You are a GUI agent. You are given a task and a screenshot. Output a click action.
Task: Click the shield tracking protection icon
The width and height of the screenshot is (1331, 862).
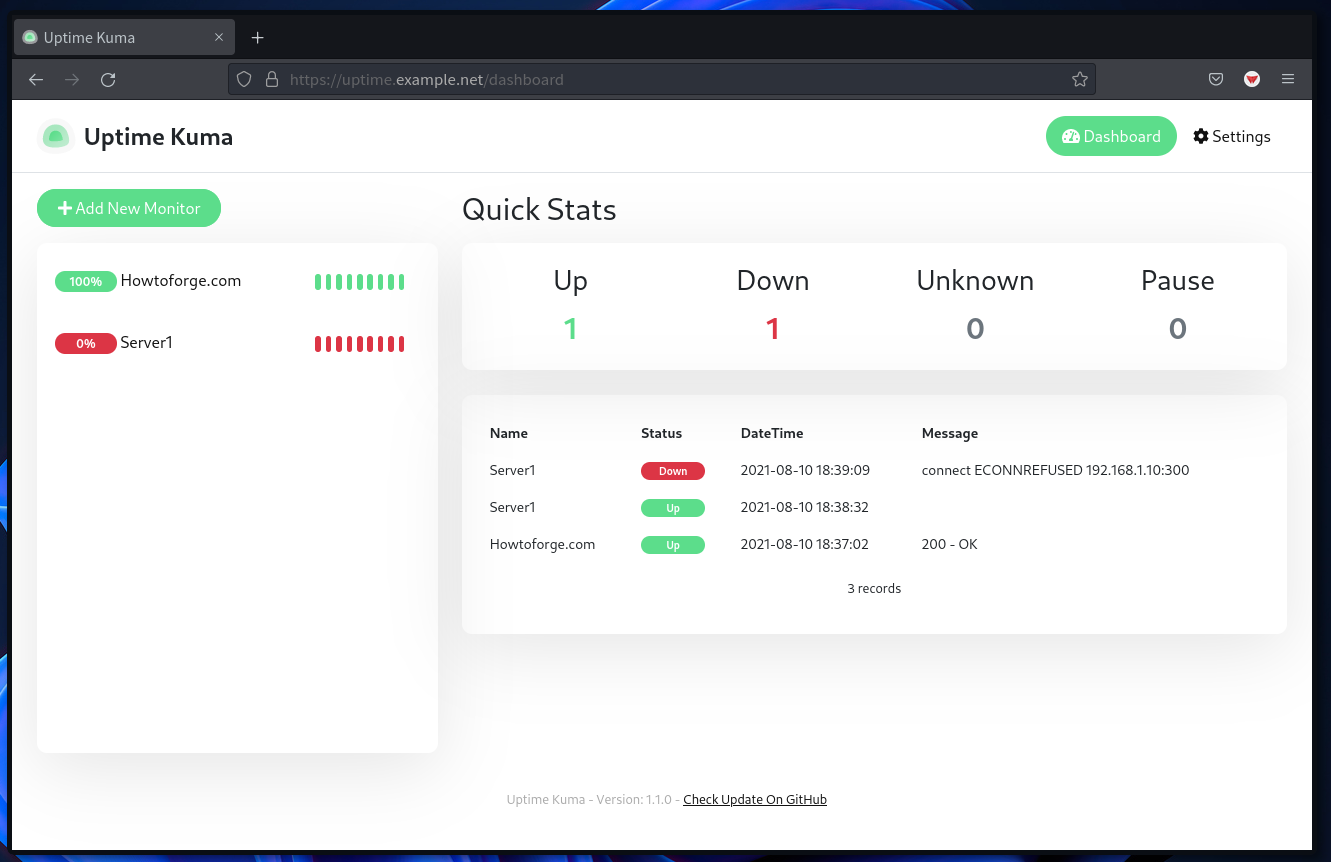[244, 79]
